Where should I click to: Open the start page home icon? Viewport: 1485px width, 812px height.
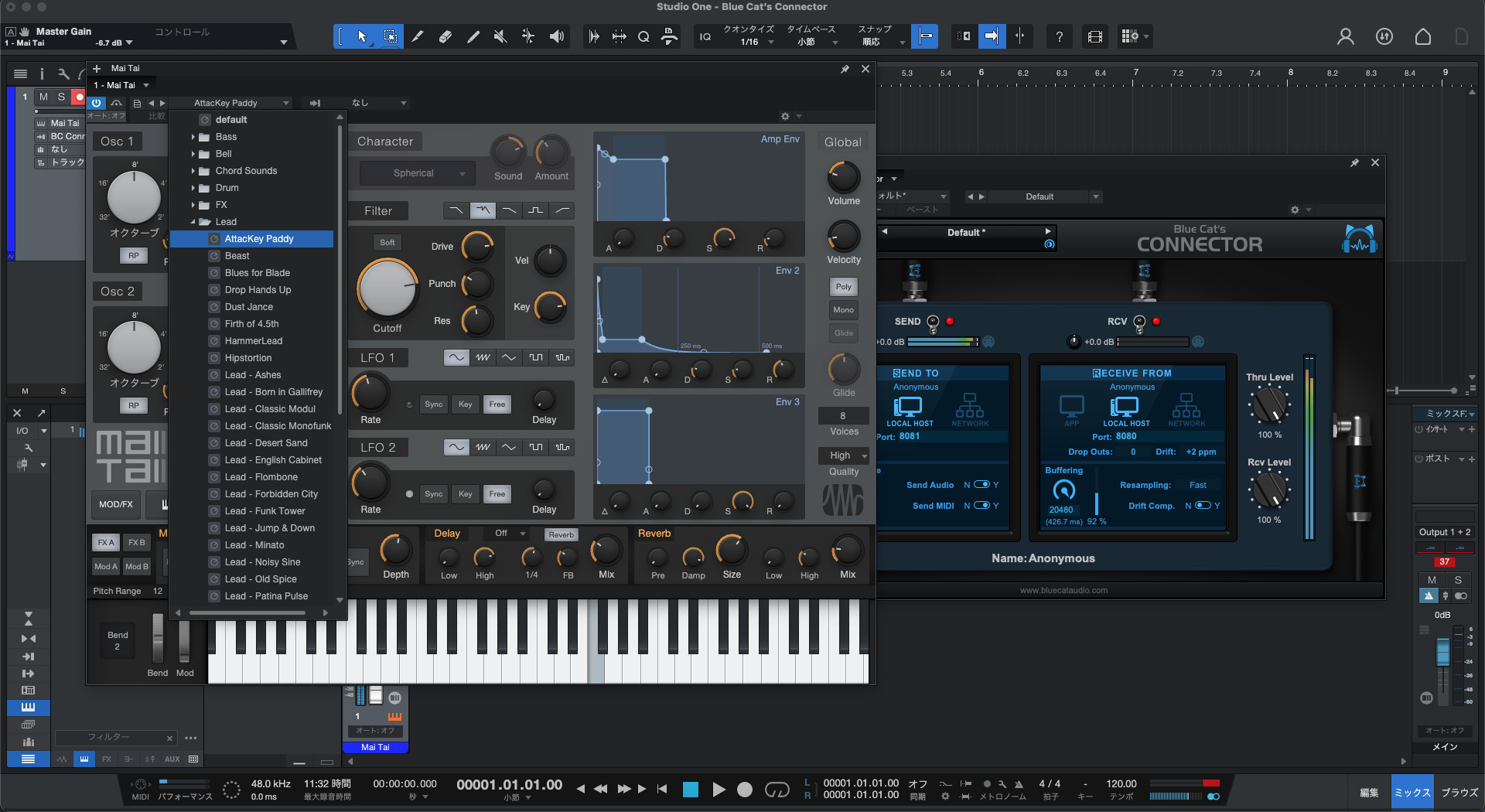click(1423, 36)
